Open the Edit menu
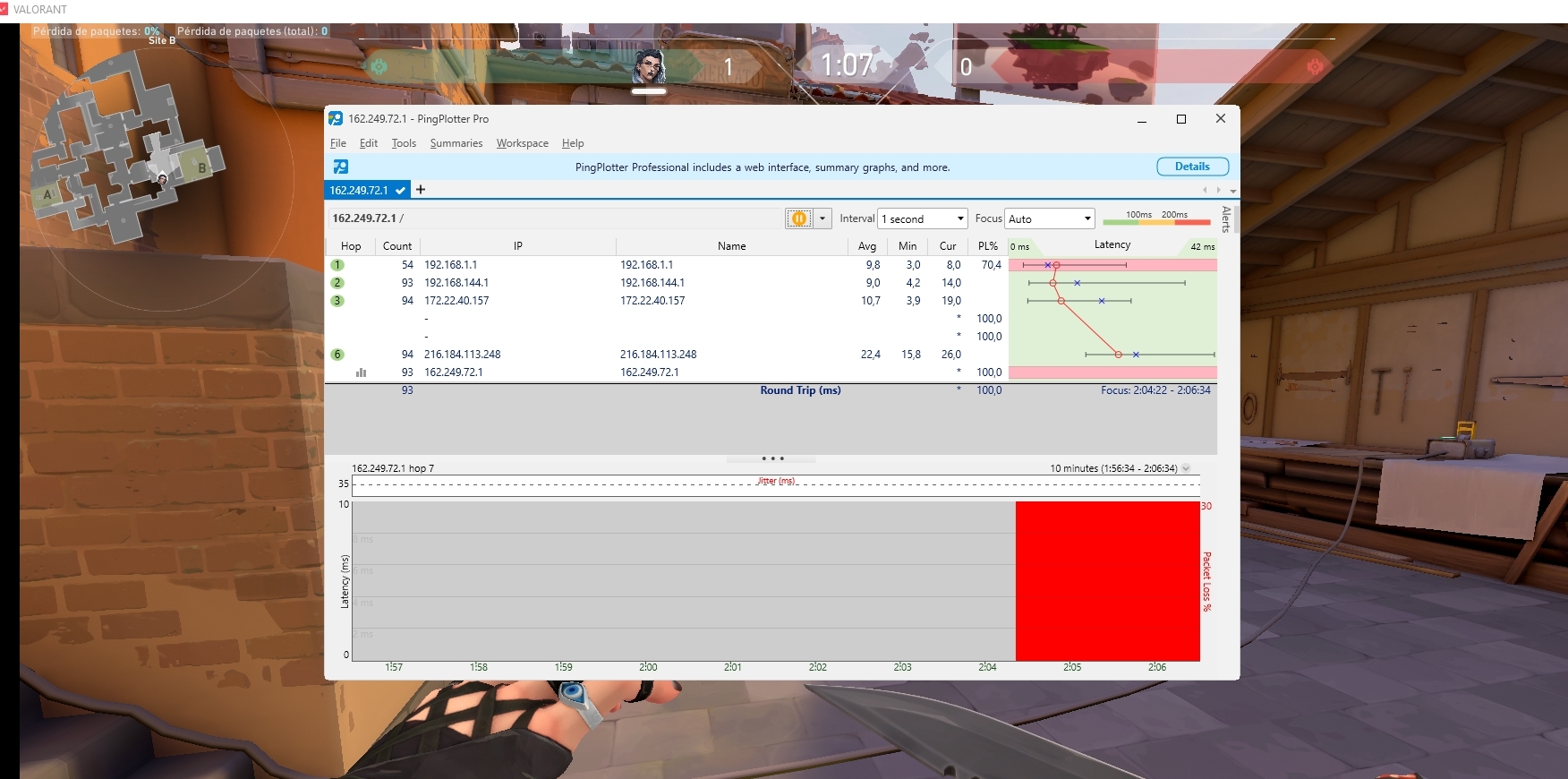Image resolution: width=1568 pixels, height=779 pixels. (x=369, y=143)
